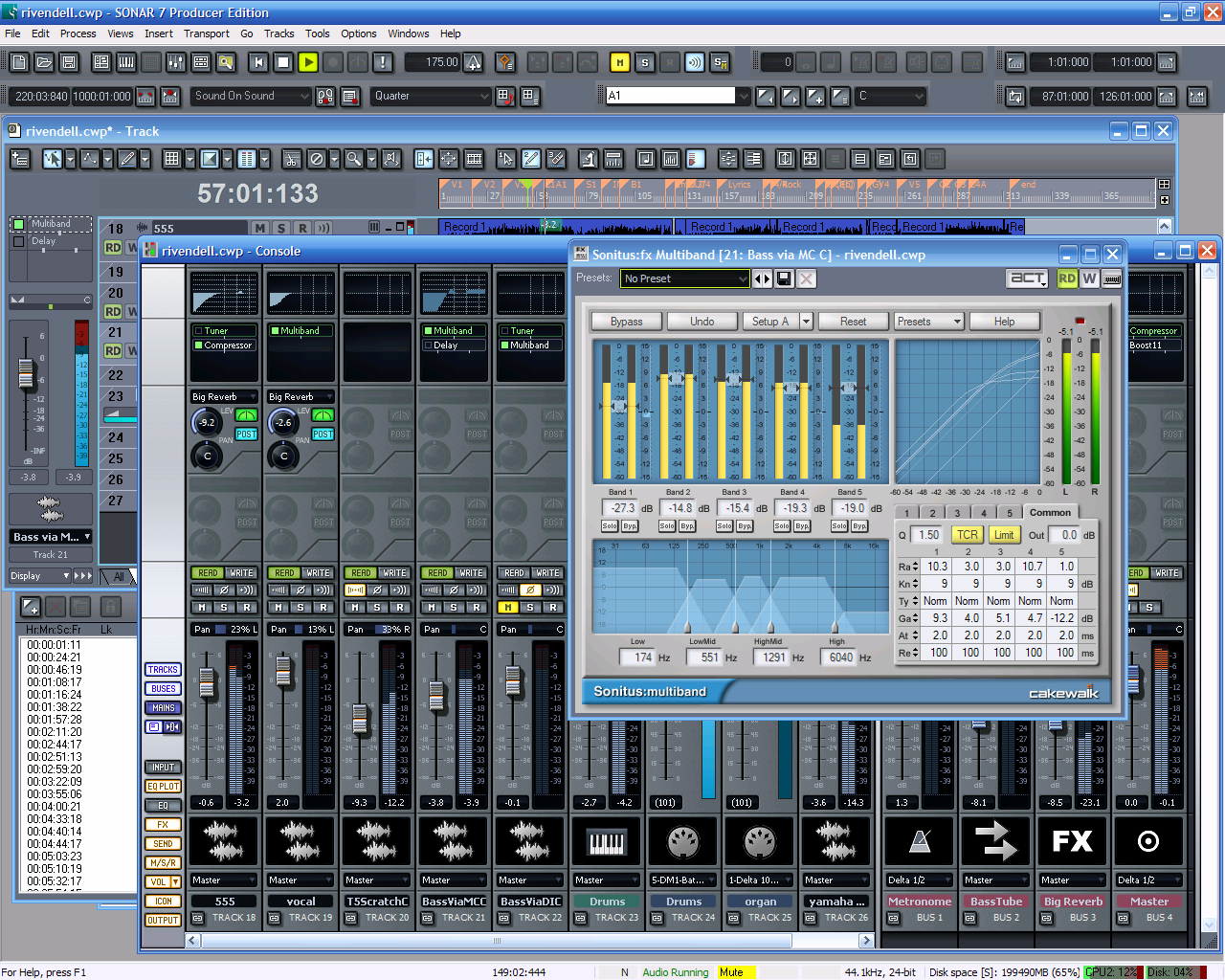Screen dimensions: 1225x980
Task: Mute track 18 named 555
Action: click(260, 228)
